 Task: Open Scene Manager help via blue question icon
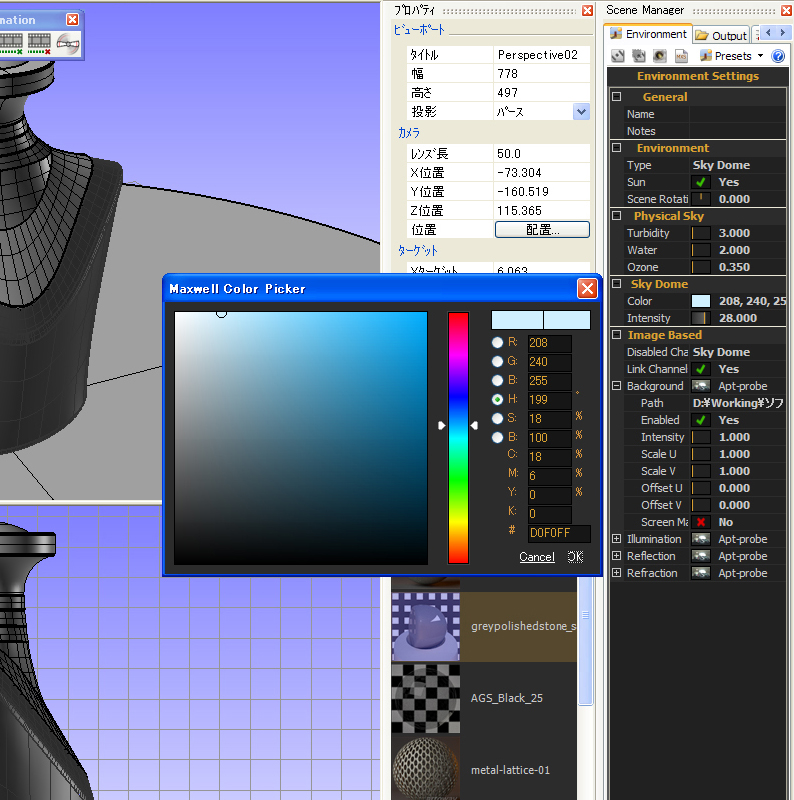tap(778, 56)
